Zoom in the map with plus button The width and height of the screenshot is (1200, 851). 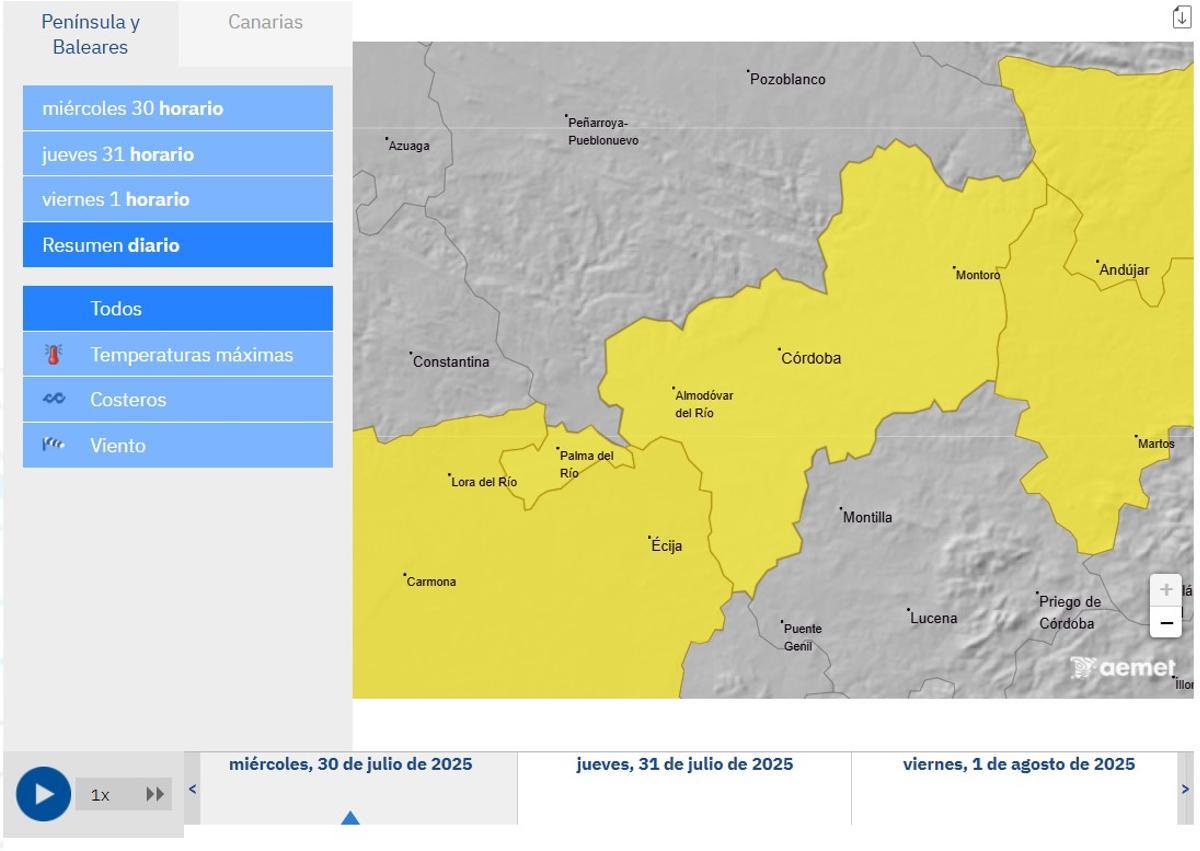(1166, 590)
